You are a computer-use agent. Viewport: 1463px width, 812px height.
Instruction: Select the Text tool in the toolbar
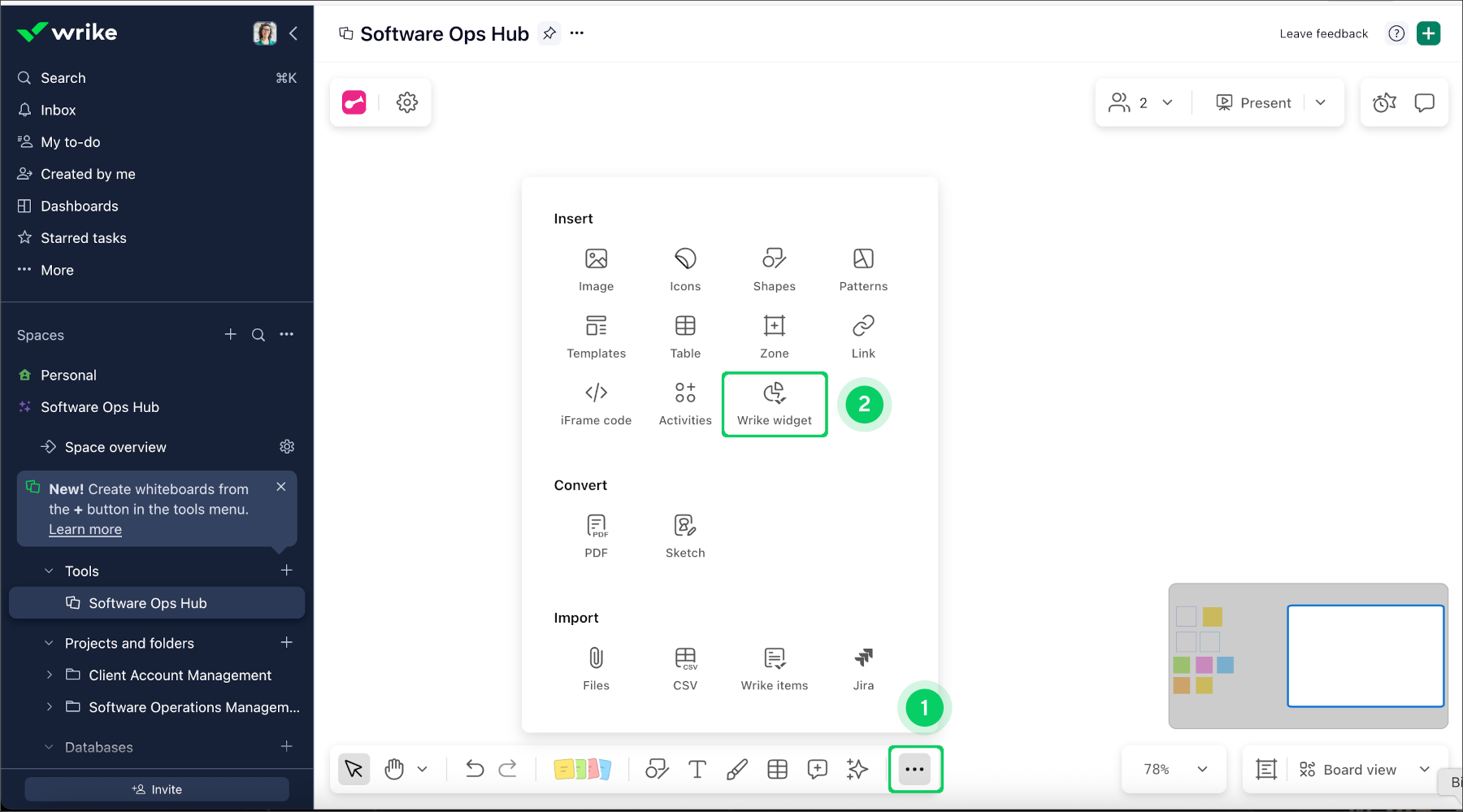[697, 769]
